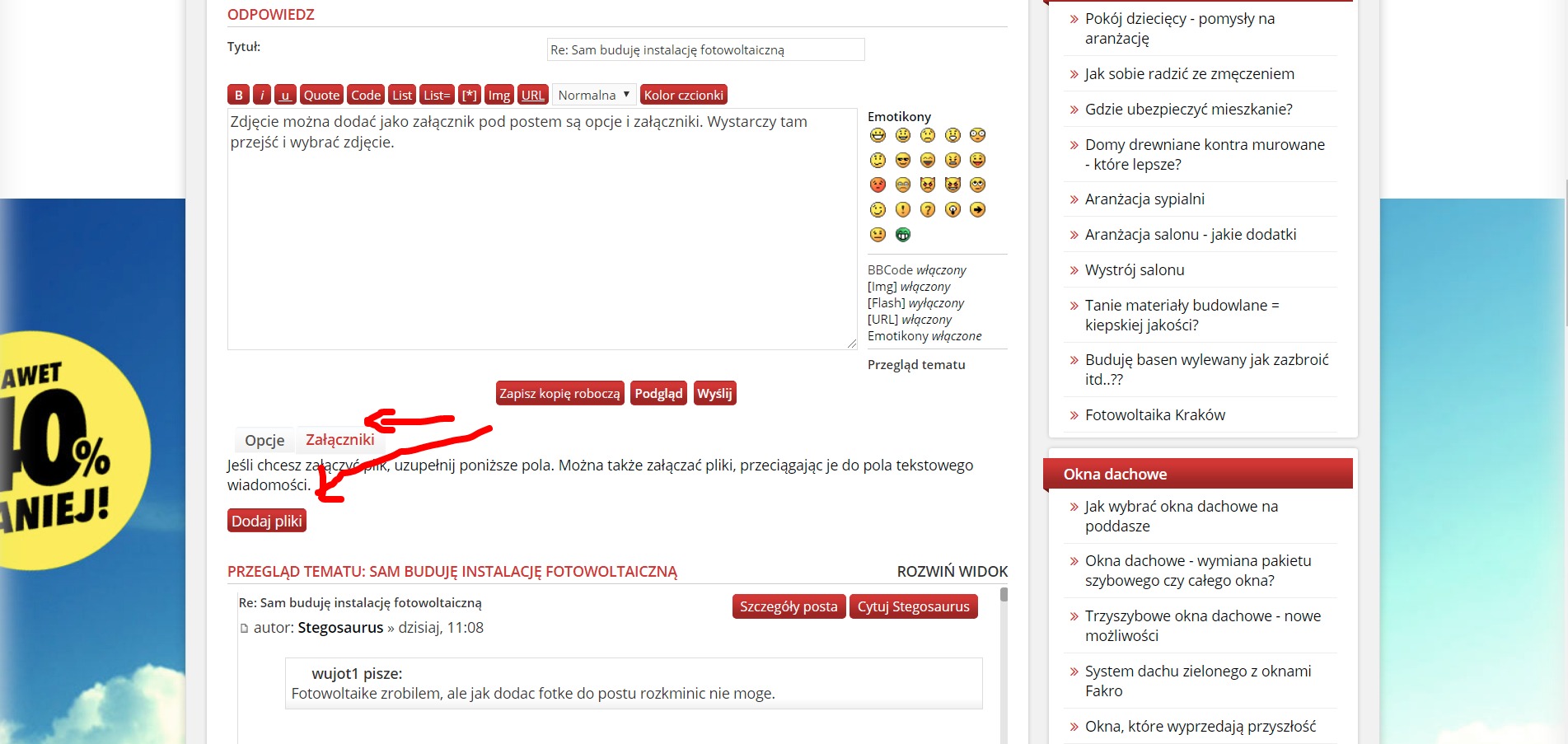Insert the sad frowning emoticon
The image size is (1568, 744).
[928, 135]
